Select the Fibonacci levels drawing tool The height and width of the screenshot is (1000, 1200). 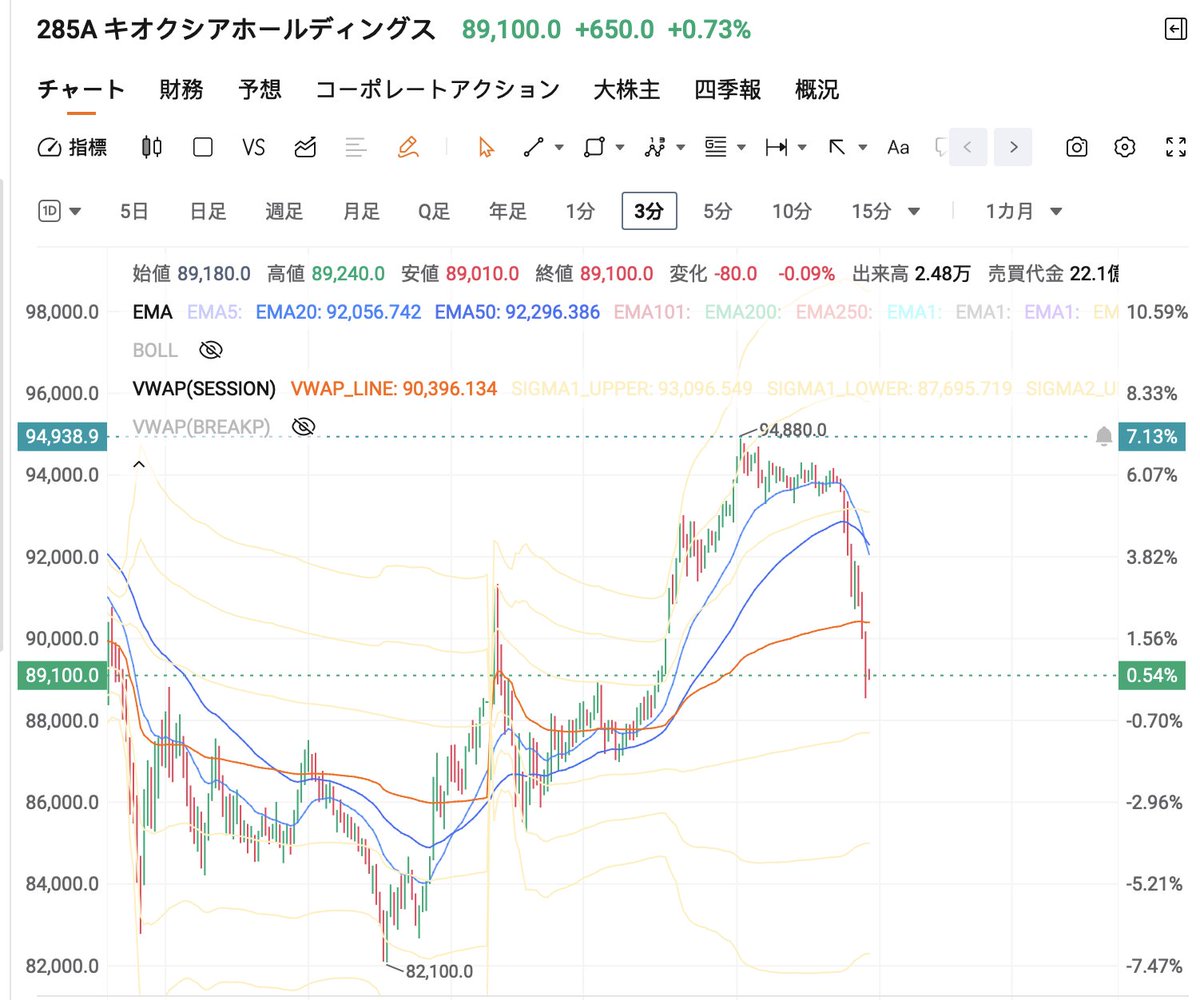[x=715, y=148]
